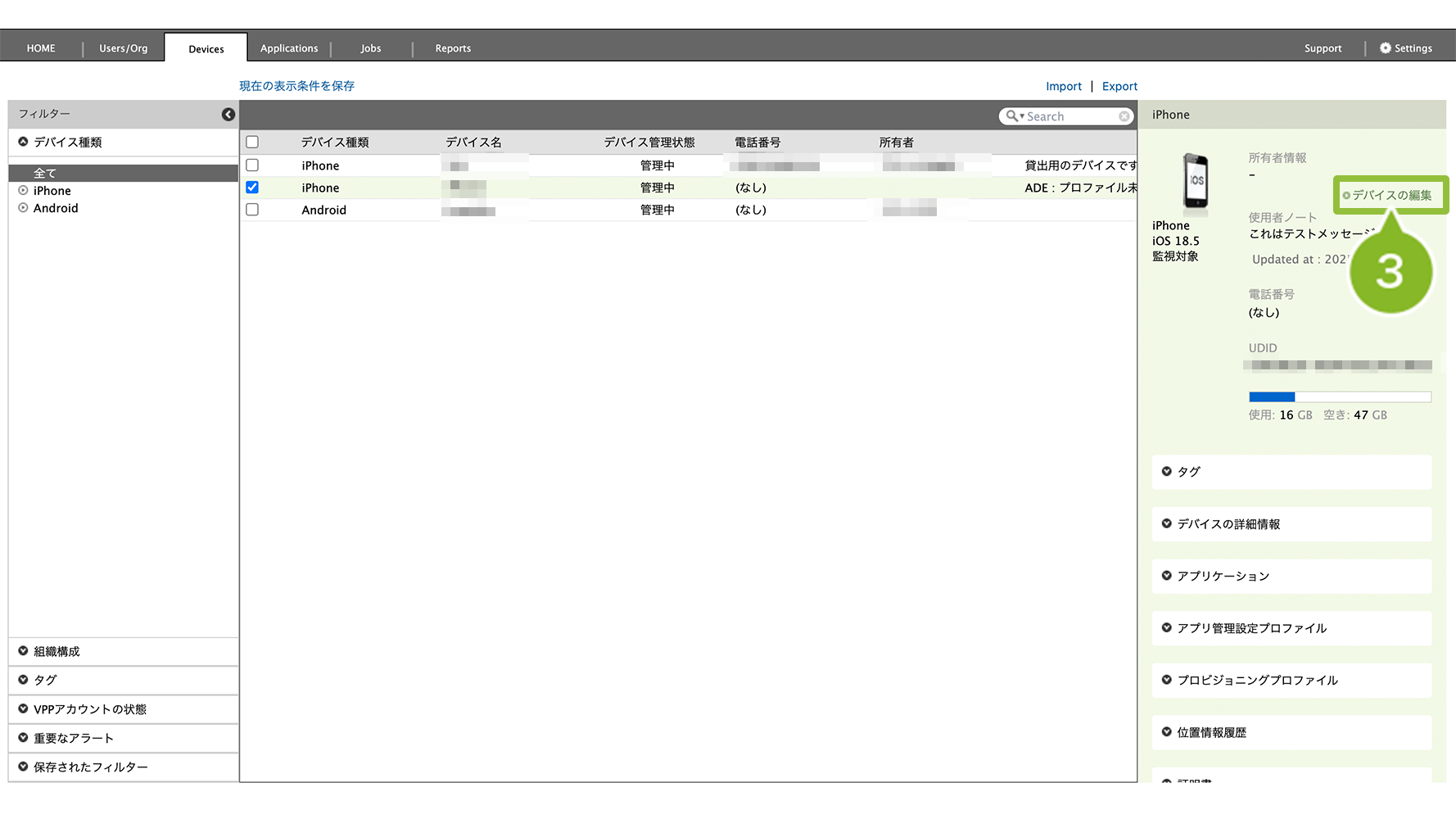Viewport: 1456px width, 819px height.
Task: Click the デバイスの編集 edit device link
Action: (x=1391, y=195)
